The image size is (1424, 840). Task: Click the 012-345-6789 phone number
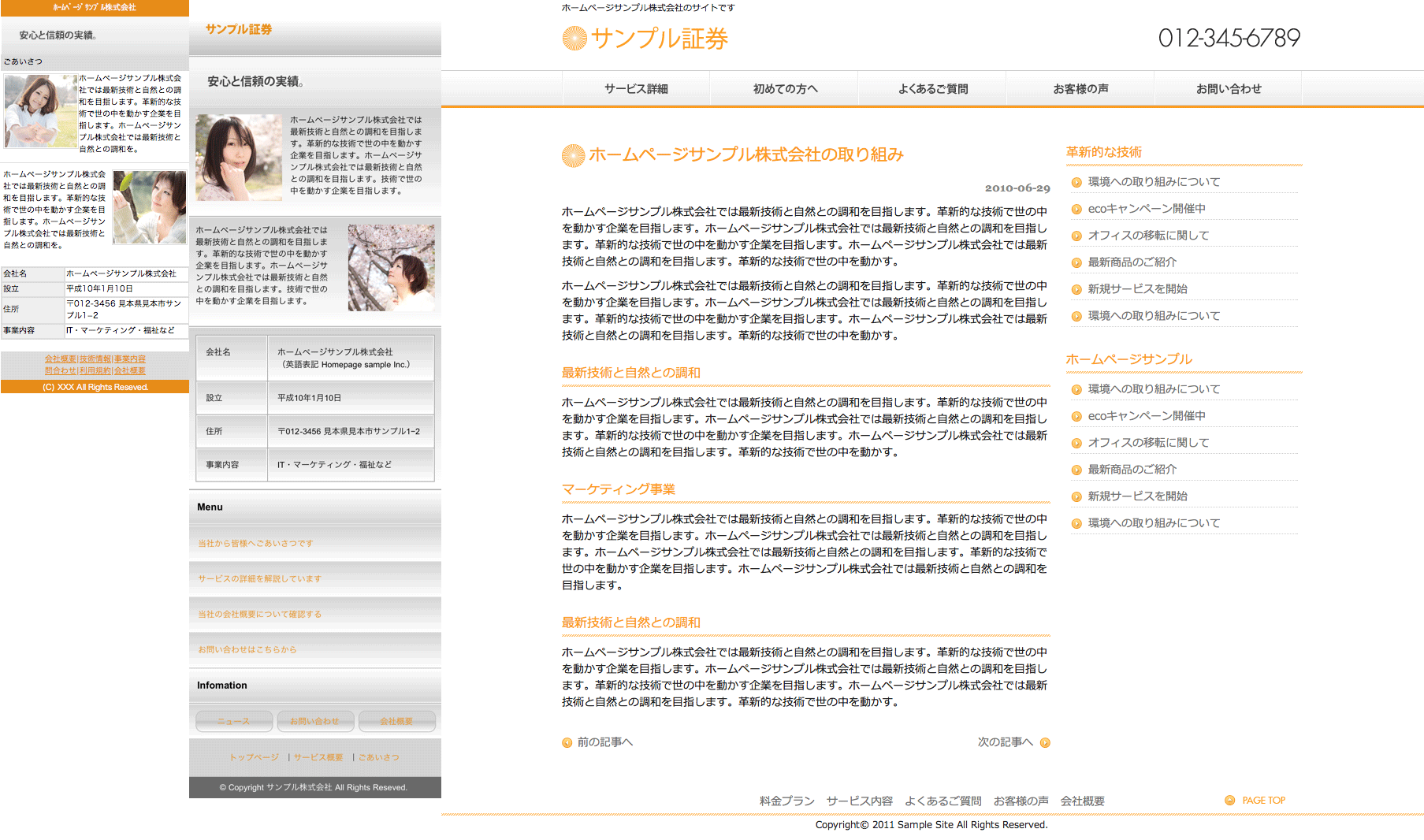coord(1229,38)
